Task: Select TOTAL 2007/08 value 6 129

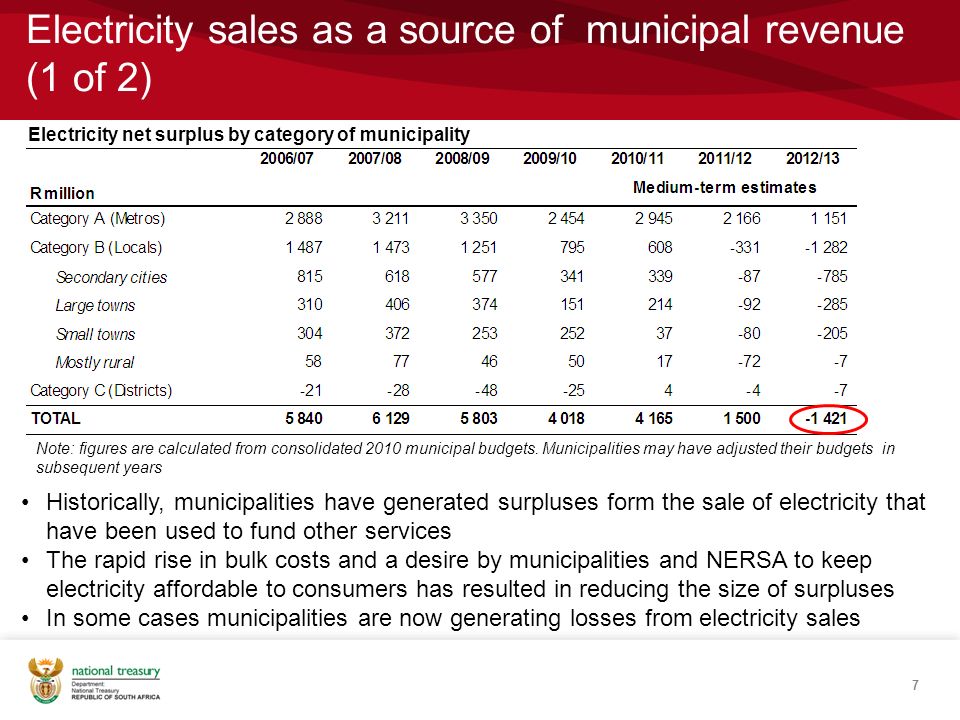Action: coord(391,419)
